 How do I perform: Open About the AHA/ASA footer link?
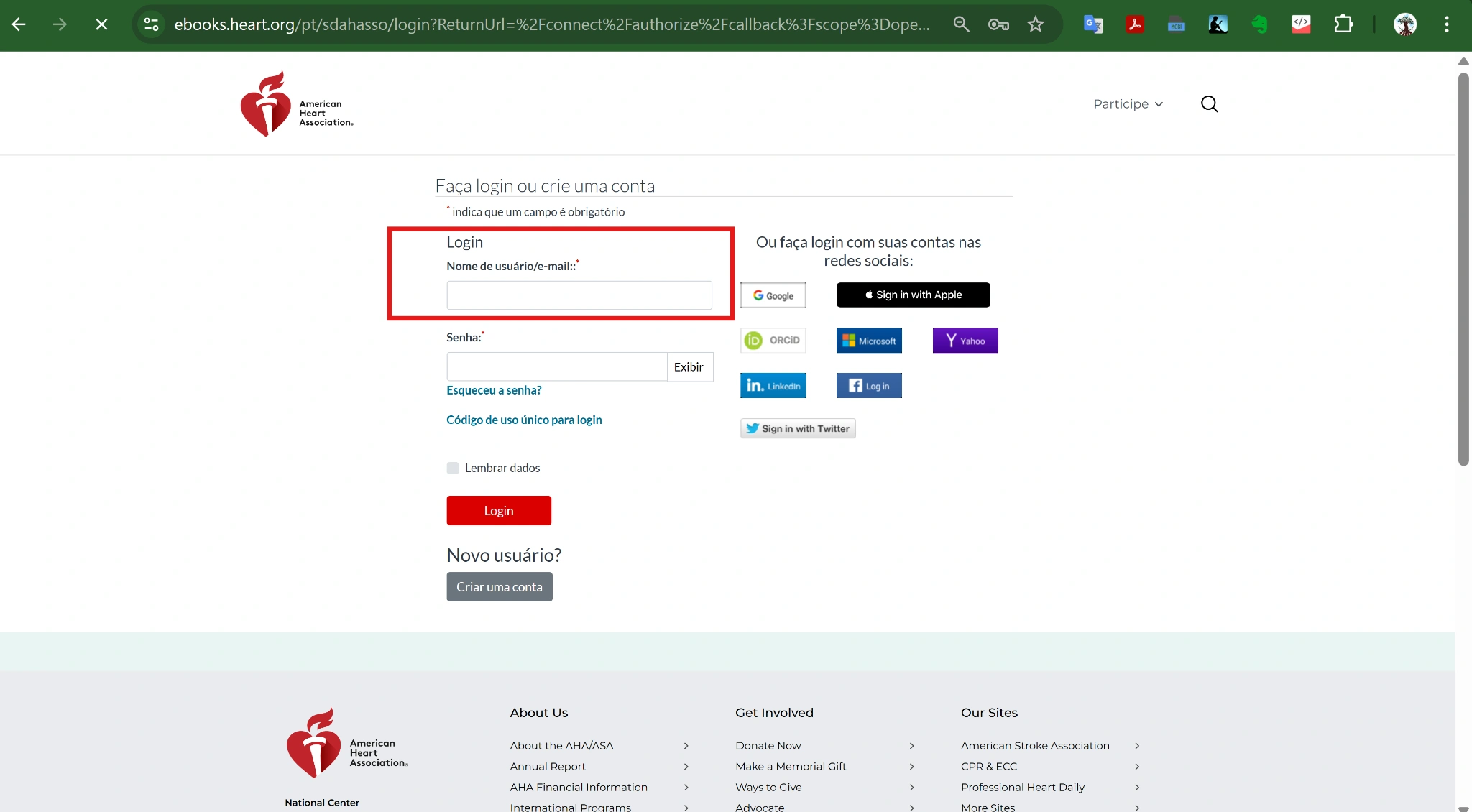561,746
